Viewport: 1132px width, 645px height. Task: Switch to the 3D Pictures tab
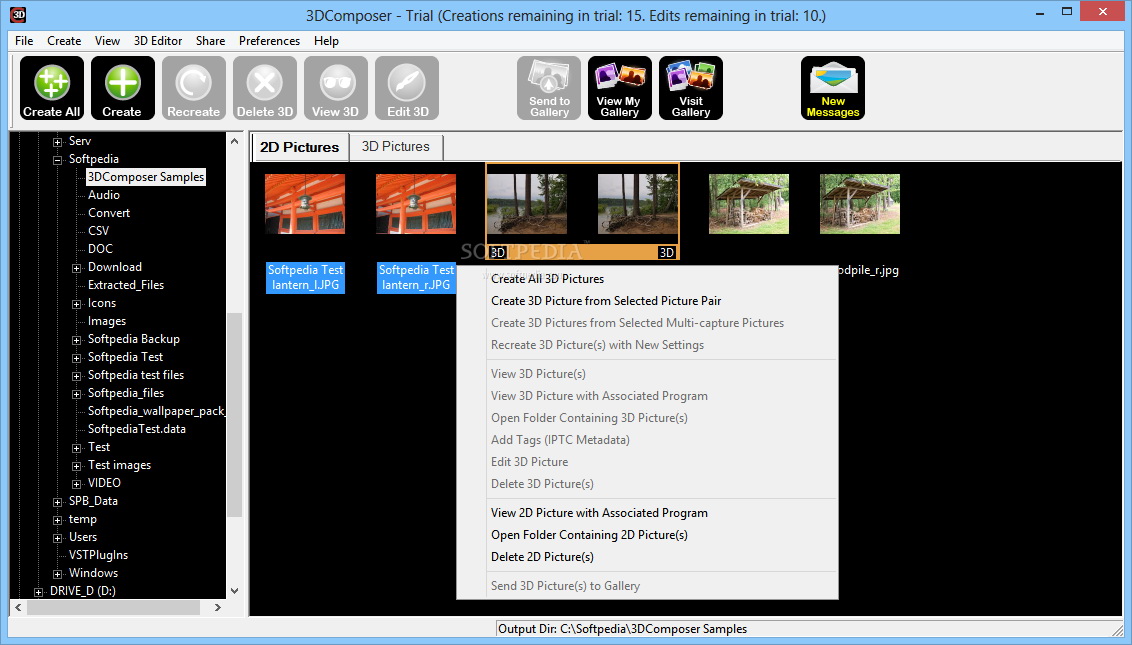pos(396,147)
